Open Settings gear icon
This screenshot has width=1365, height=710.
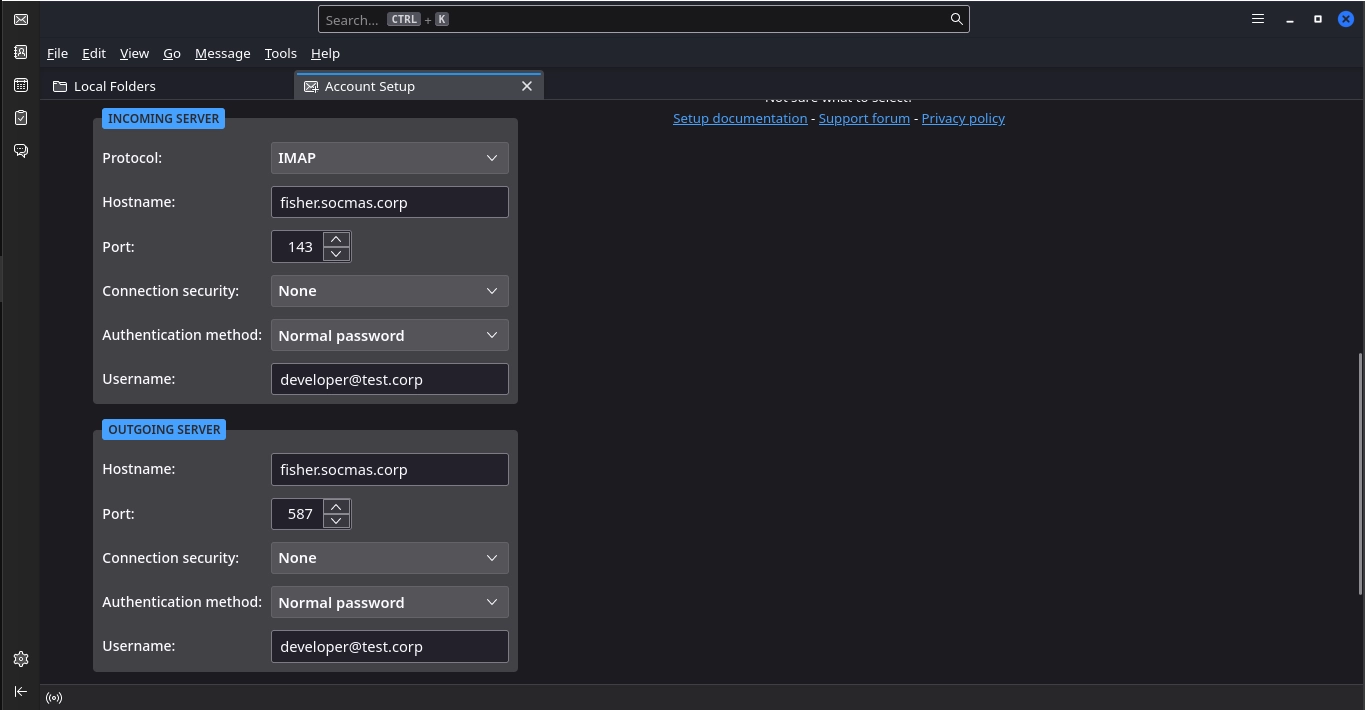(21, 659)
